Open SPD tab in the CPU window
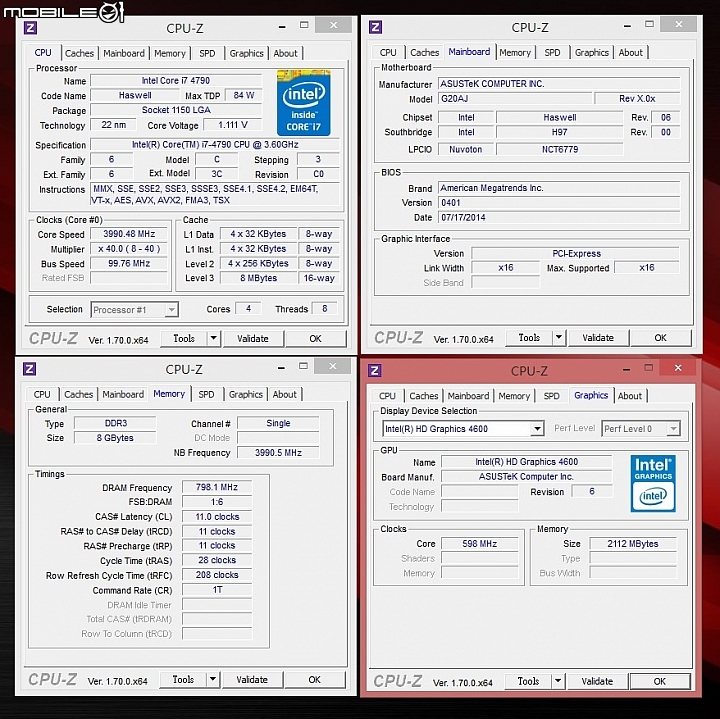The height and width of the screenshot is (719, 720). (207, 53)
